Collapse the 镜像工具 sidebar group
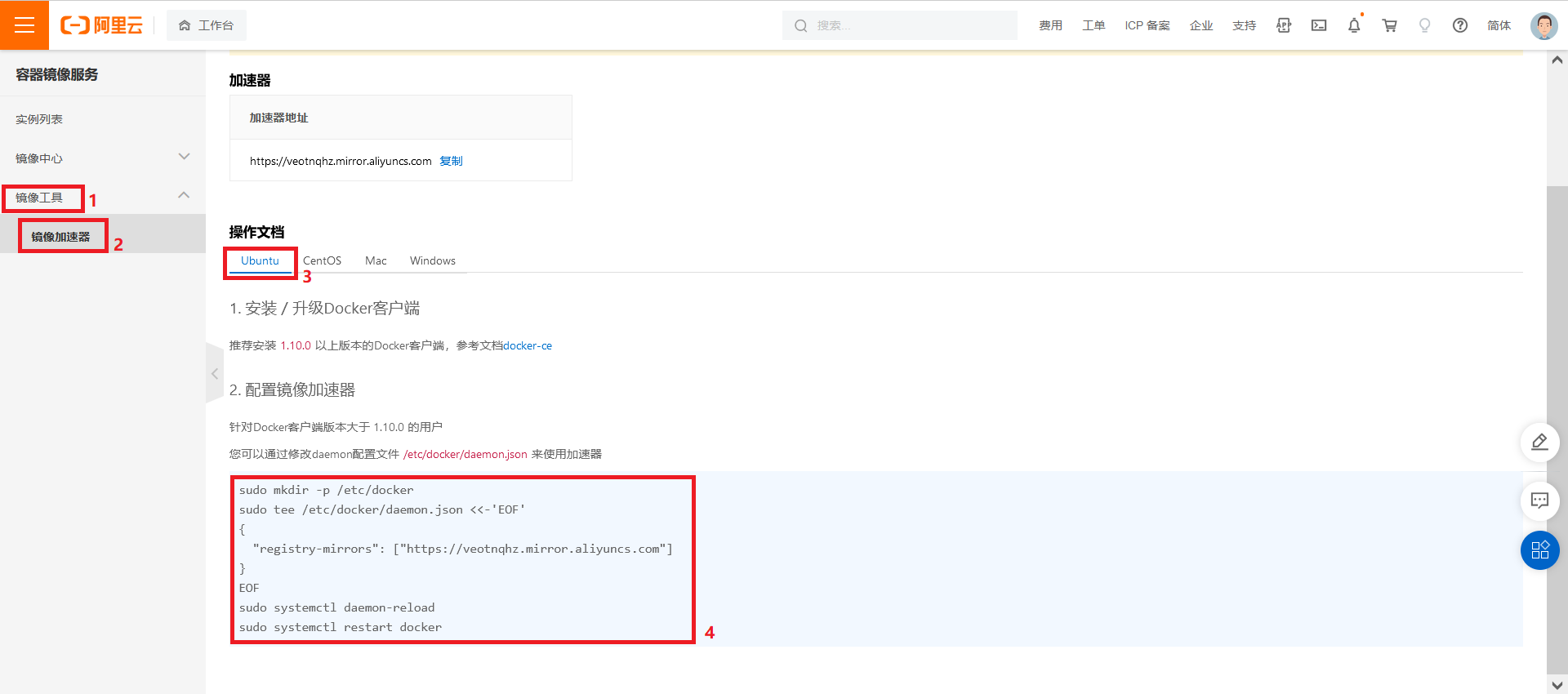The width and height of the screenshot is (1568, 694). (x=102, y=197)
